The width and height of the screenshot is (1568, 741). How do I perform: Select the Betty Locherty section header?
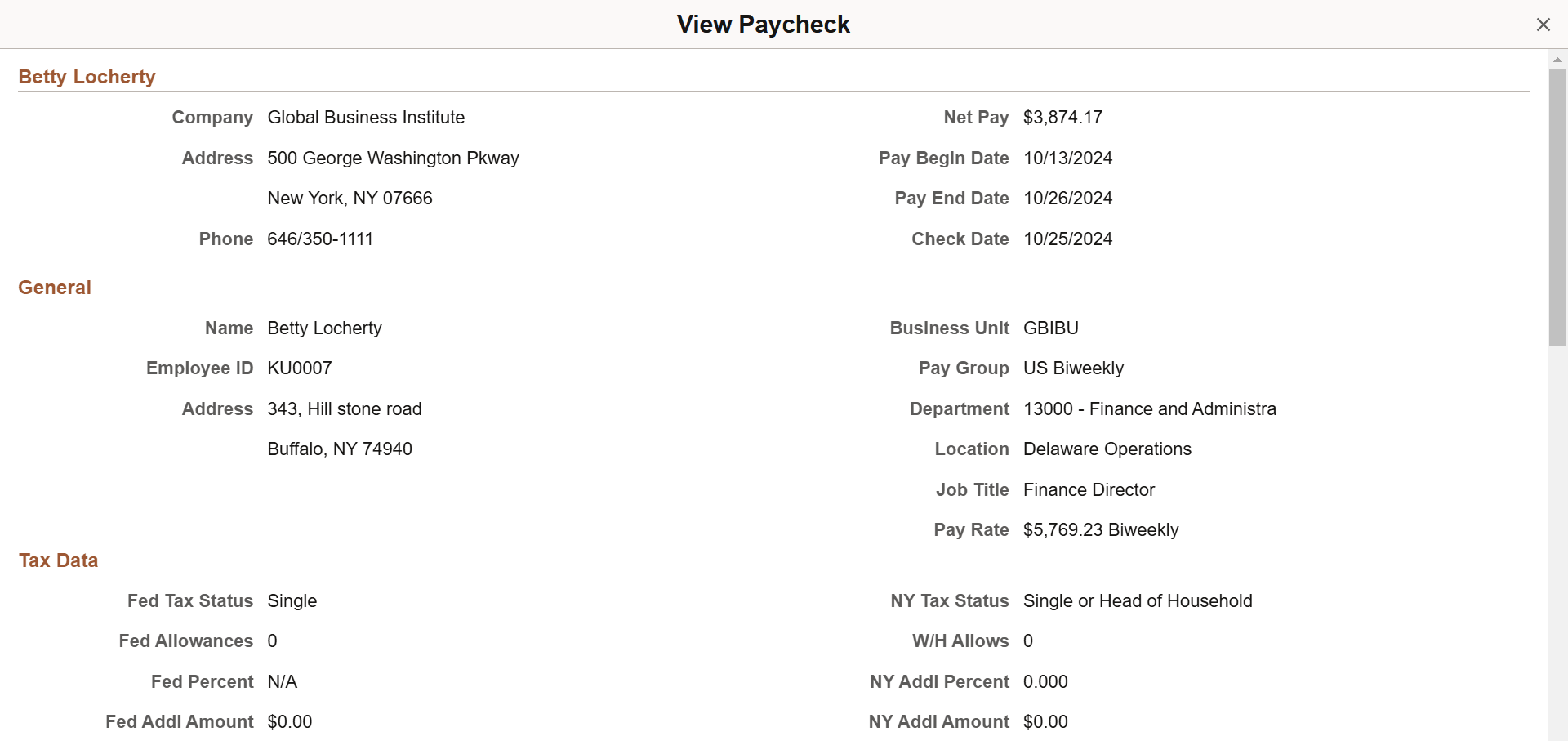coord(87,76)
